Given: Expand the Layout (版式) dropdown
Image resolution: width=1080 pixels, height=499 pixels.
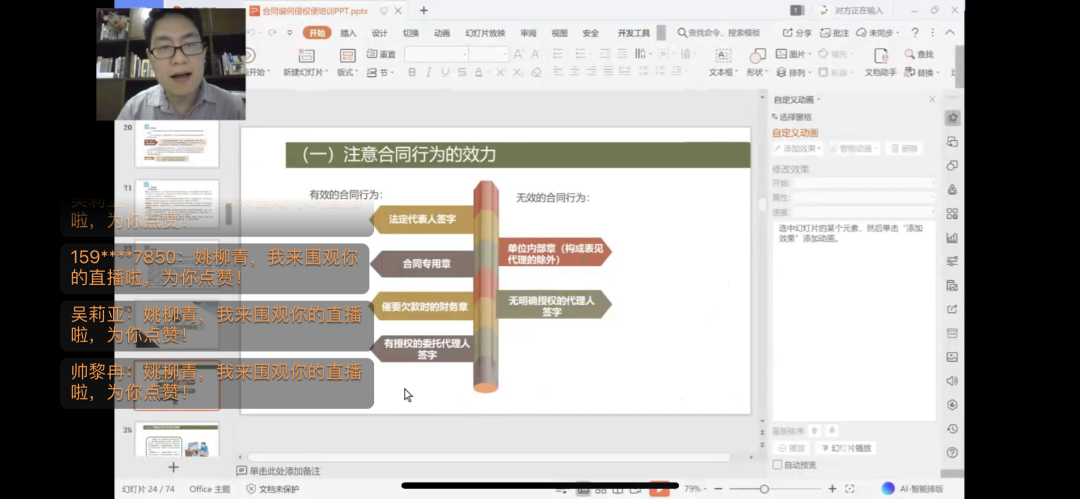Looking at the screenshot, I should pos(347,72).
